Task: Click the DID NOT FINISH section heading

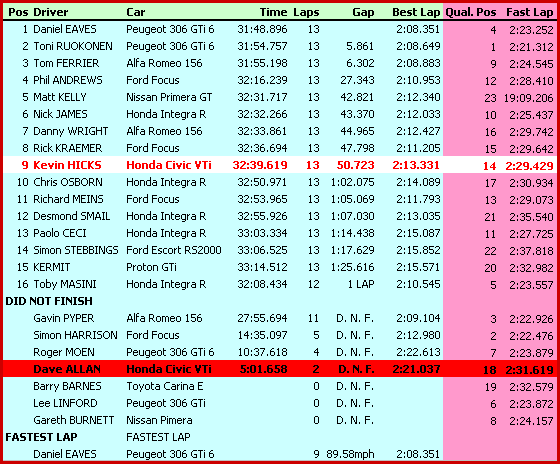Action: 49,301
